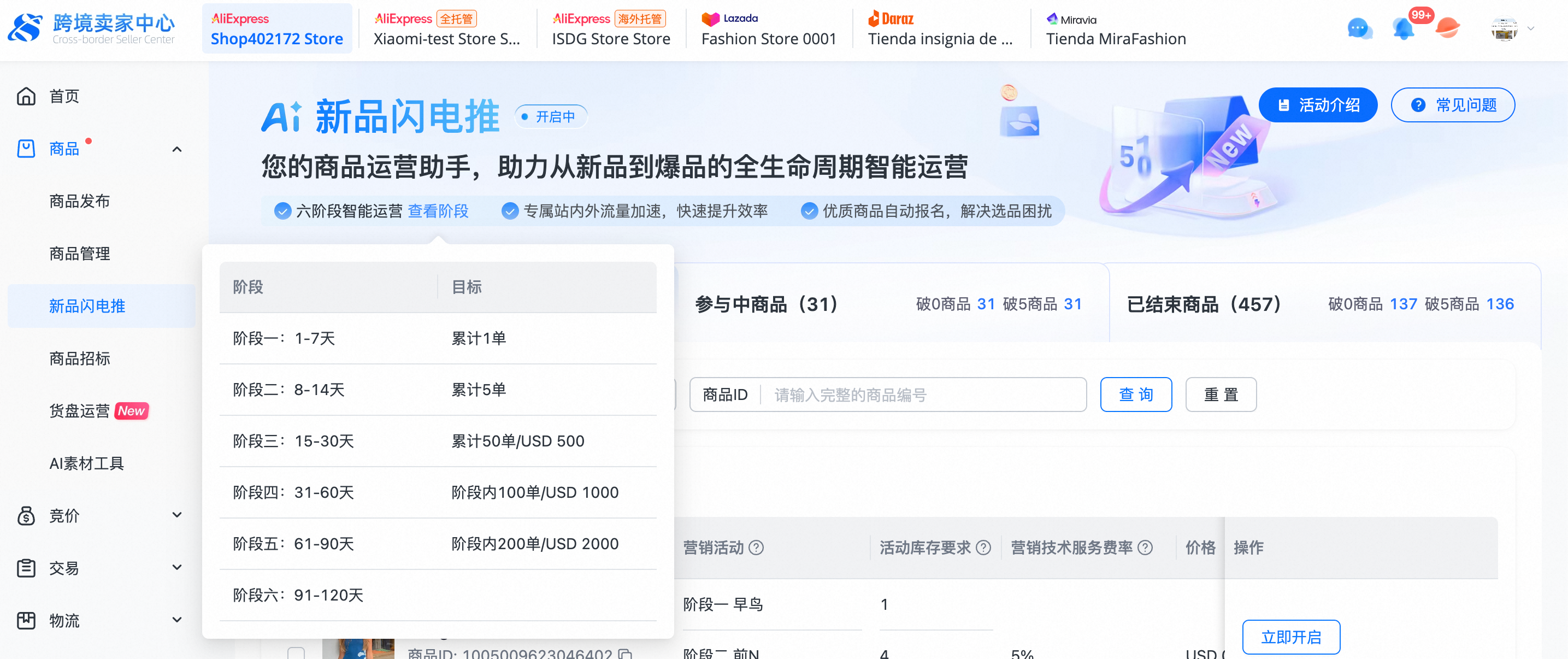
Task: Collapse the 商品 sidebar section
Action: (x=176, y=149)
